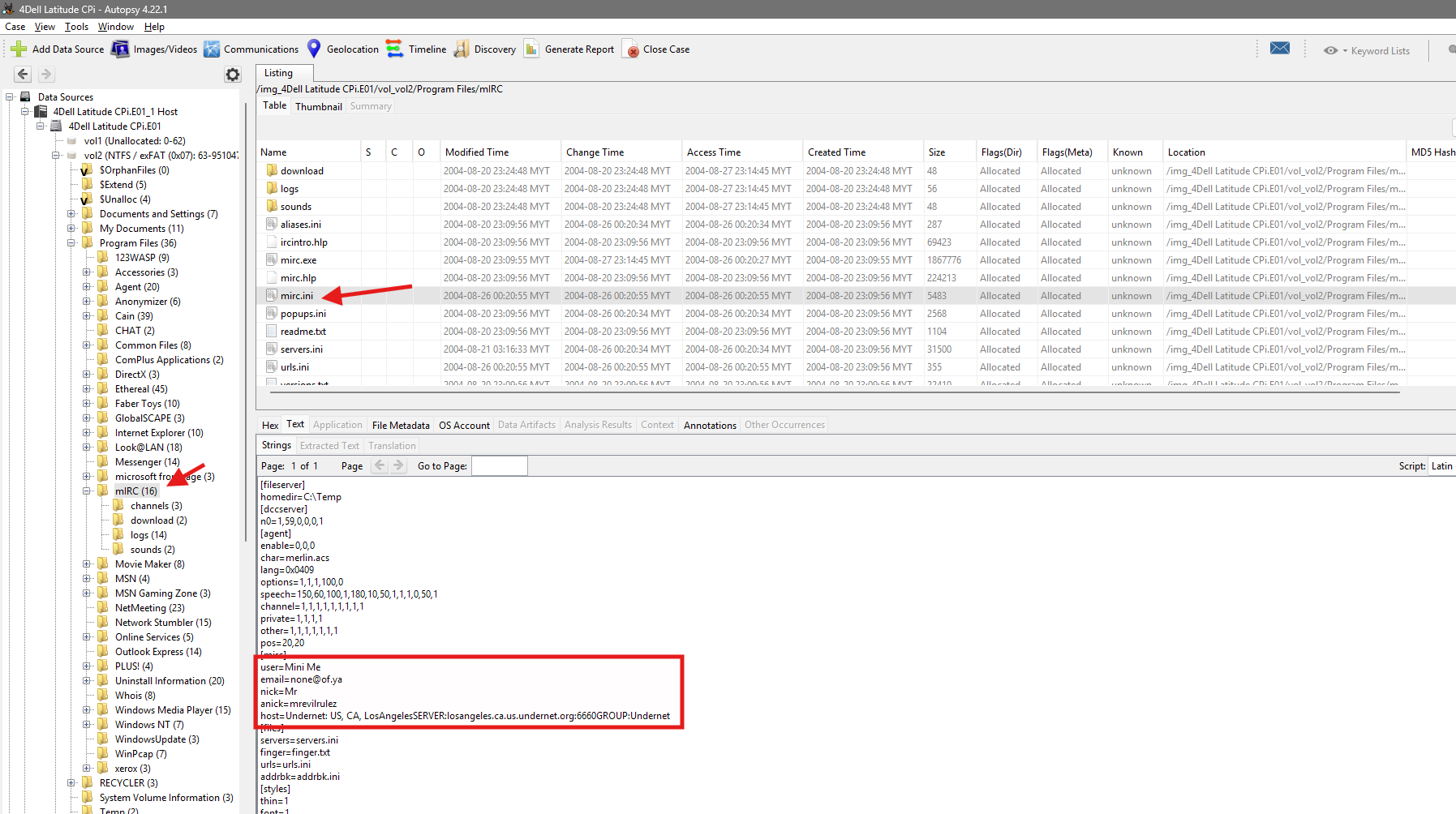
Task: Click the popups.ini file icon
Action: tap(272, 314)
